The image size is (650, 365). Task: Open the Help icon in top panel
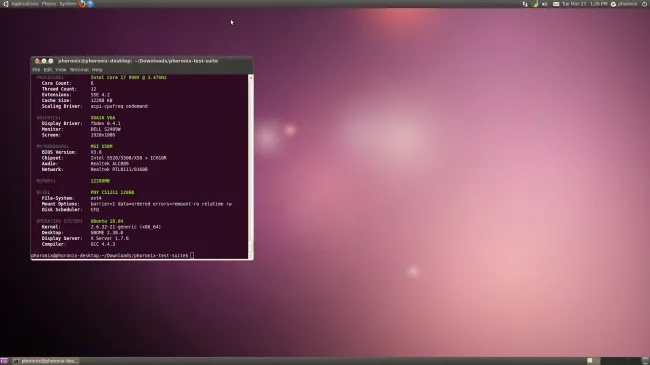click(x=90, y=4)
